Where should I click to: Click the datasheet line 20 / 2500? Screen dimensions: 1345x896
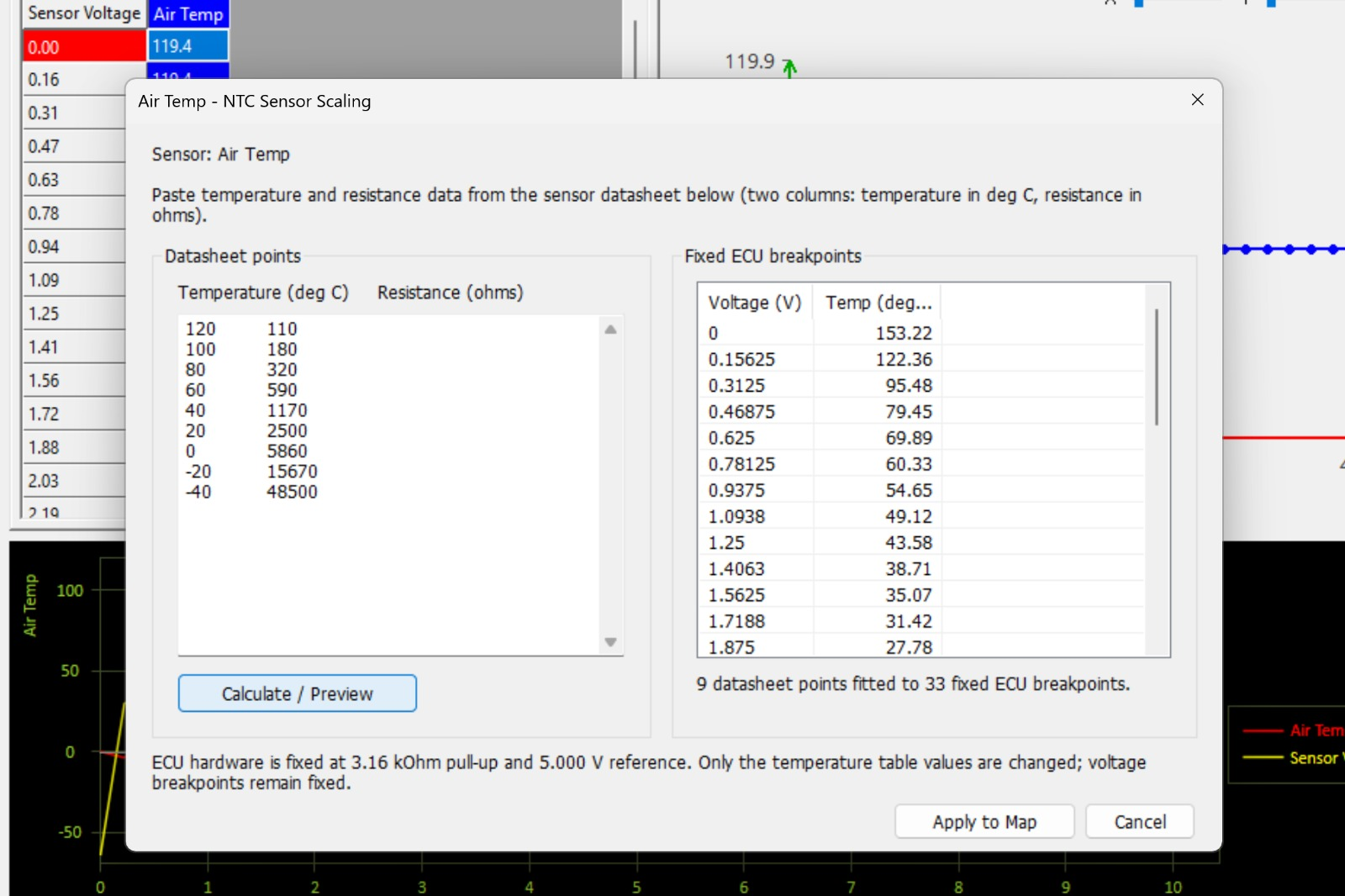click(246, 430)
